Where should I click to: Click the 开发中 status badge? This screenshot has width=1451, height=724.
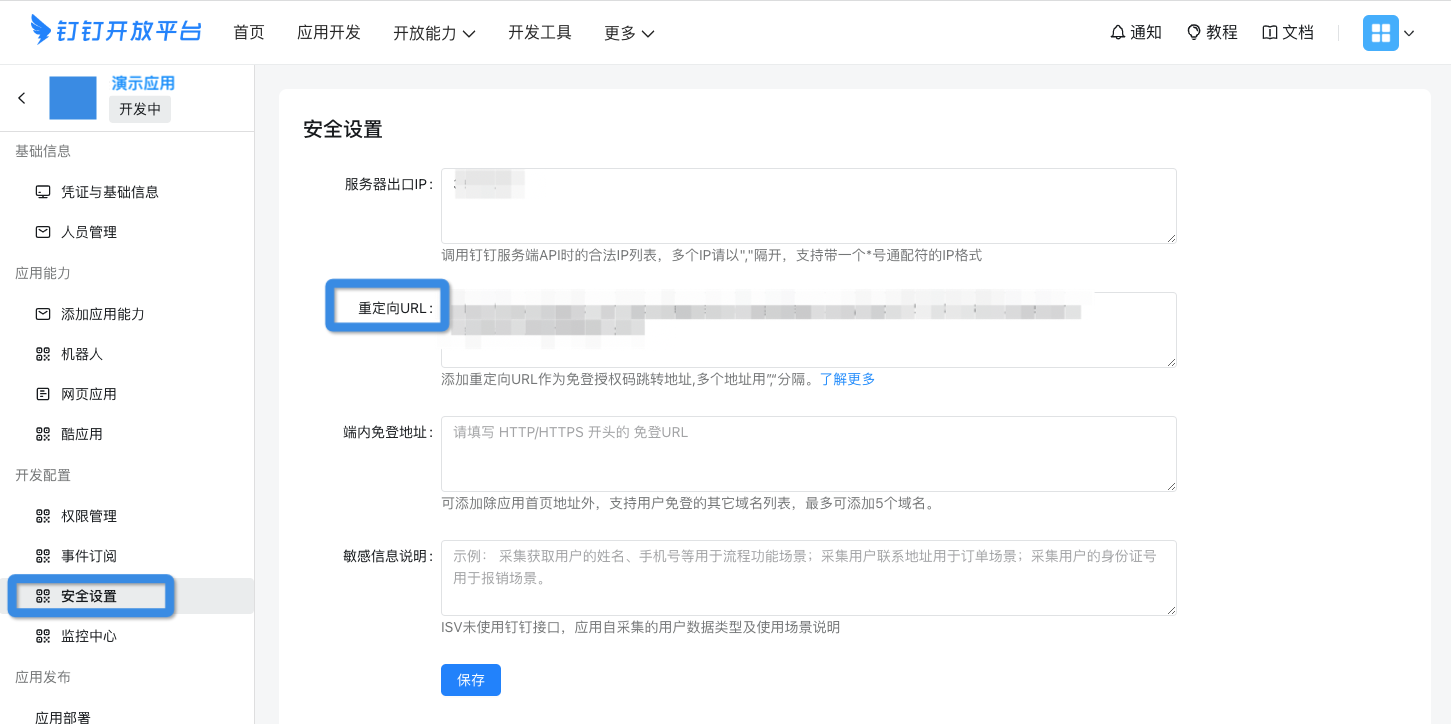pos(140,109)
